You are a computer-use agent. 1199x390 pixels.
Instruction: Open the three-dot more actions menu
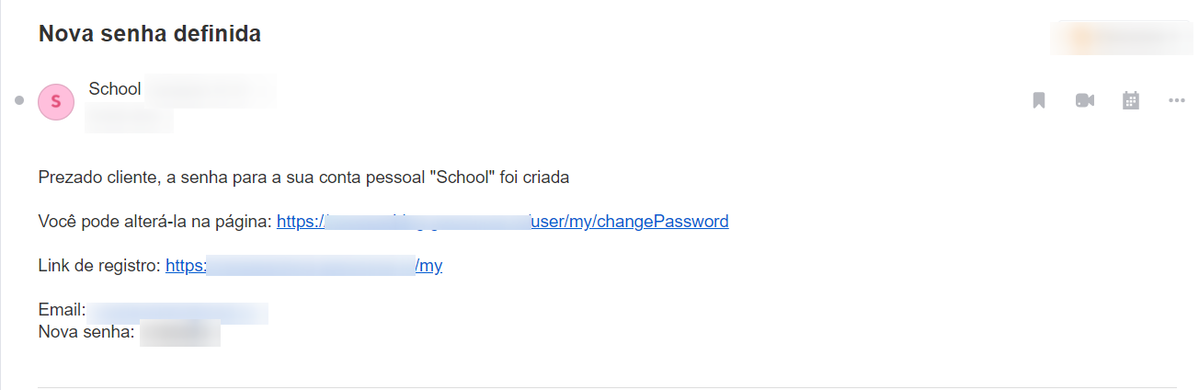coord(1177,100)
